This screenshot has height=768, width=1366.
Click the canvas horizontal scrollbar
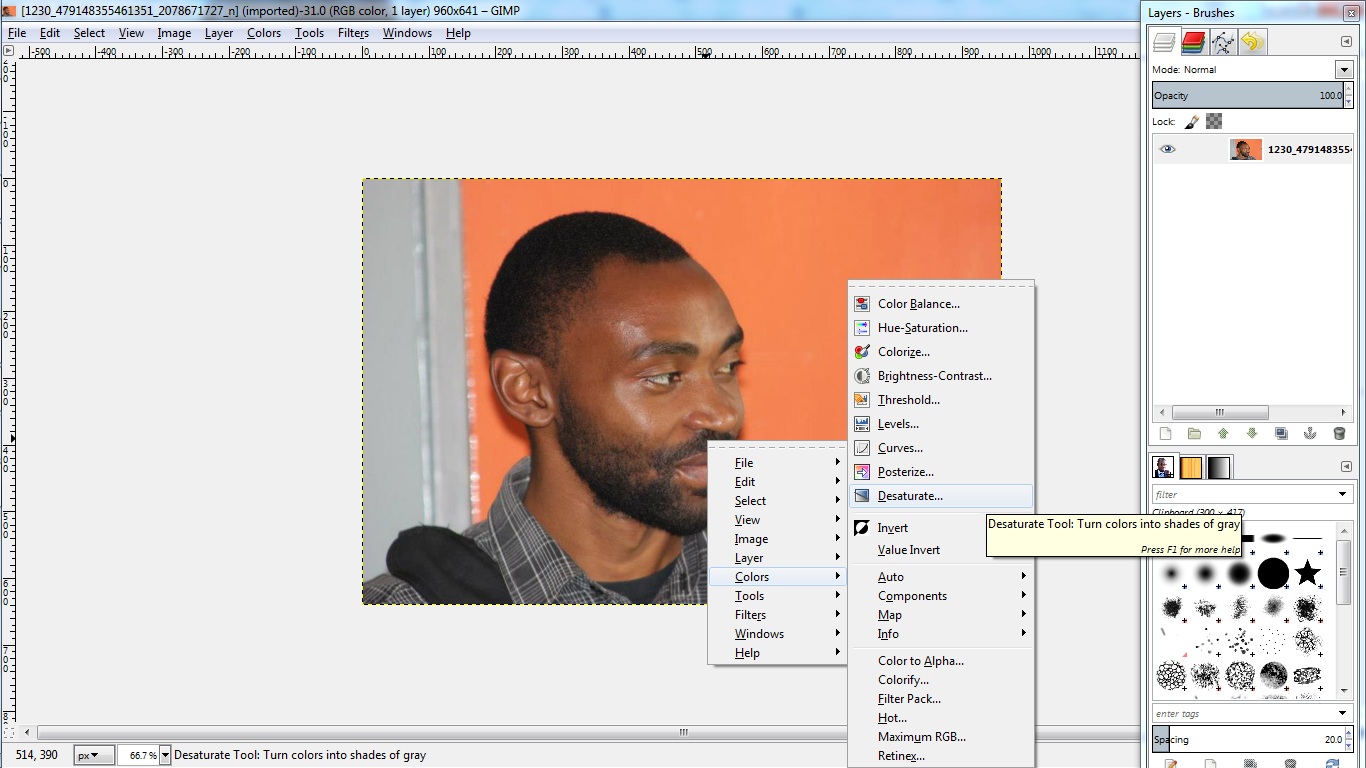coord(684,732)
